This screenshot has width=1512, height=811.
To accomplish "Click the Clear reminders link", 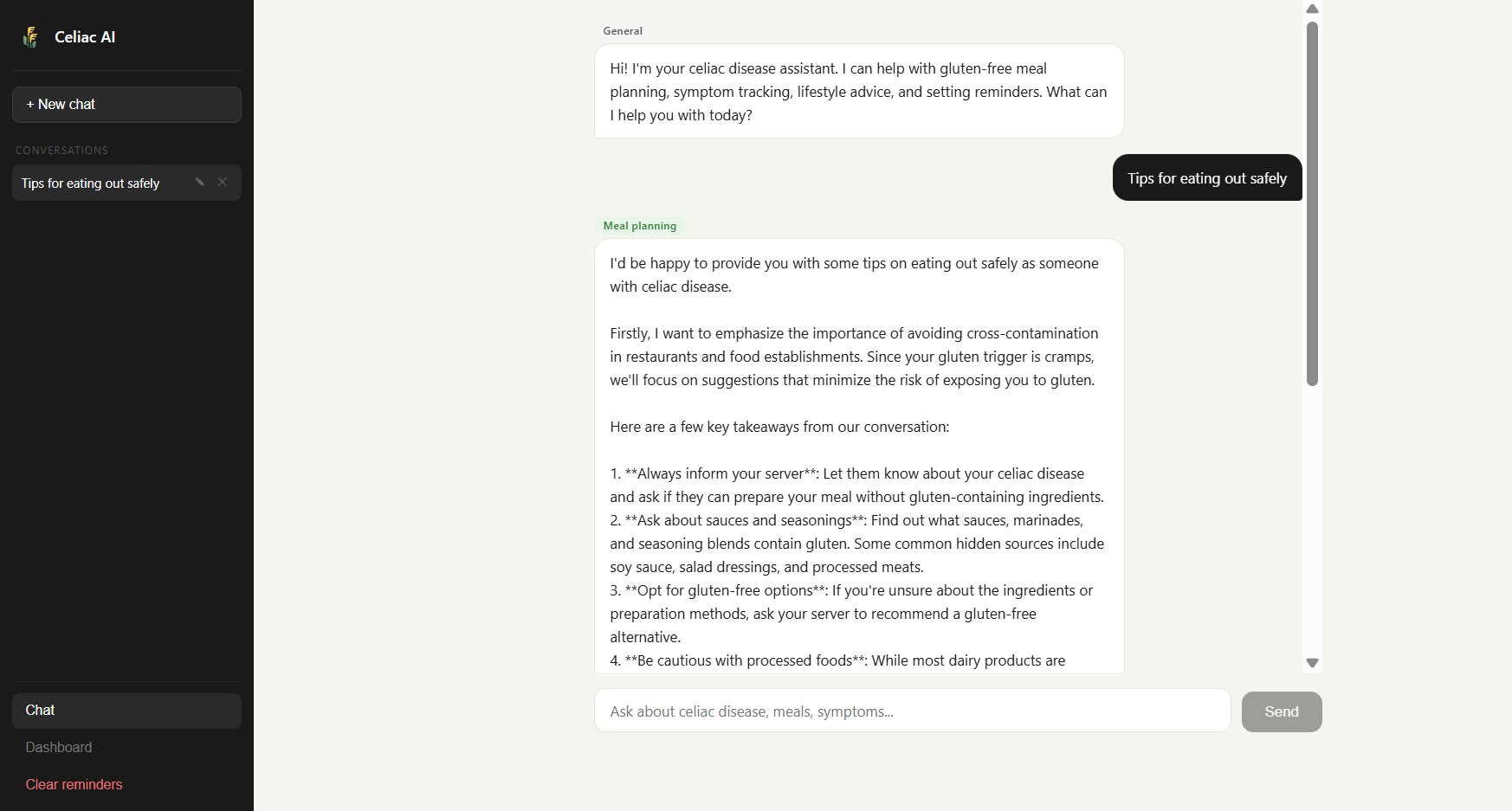I will (74, 784).
